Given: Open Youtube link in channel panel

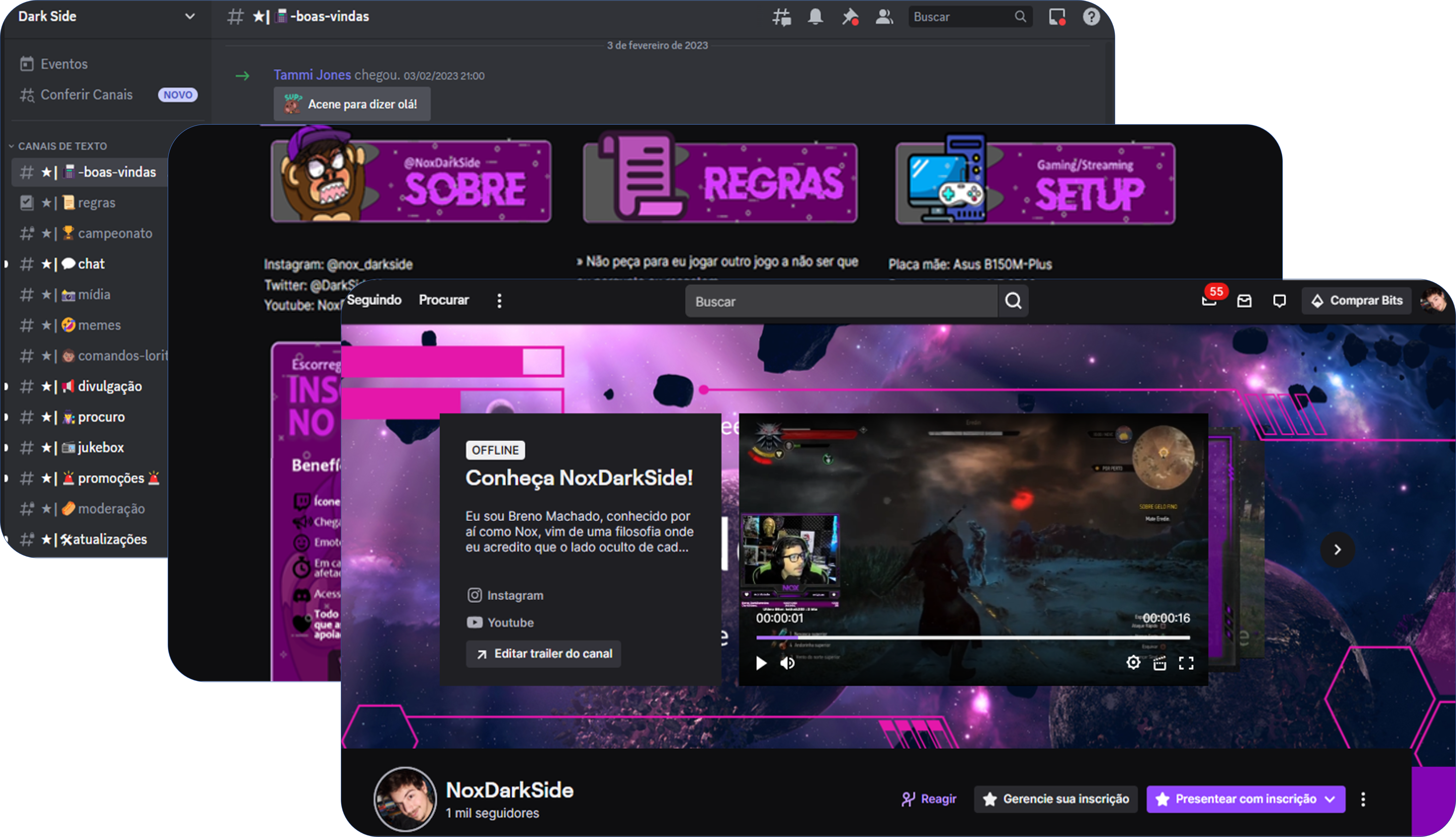Looking at the screenshot, I should point(500,623).
